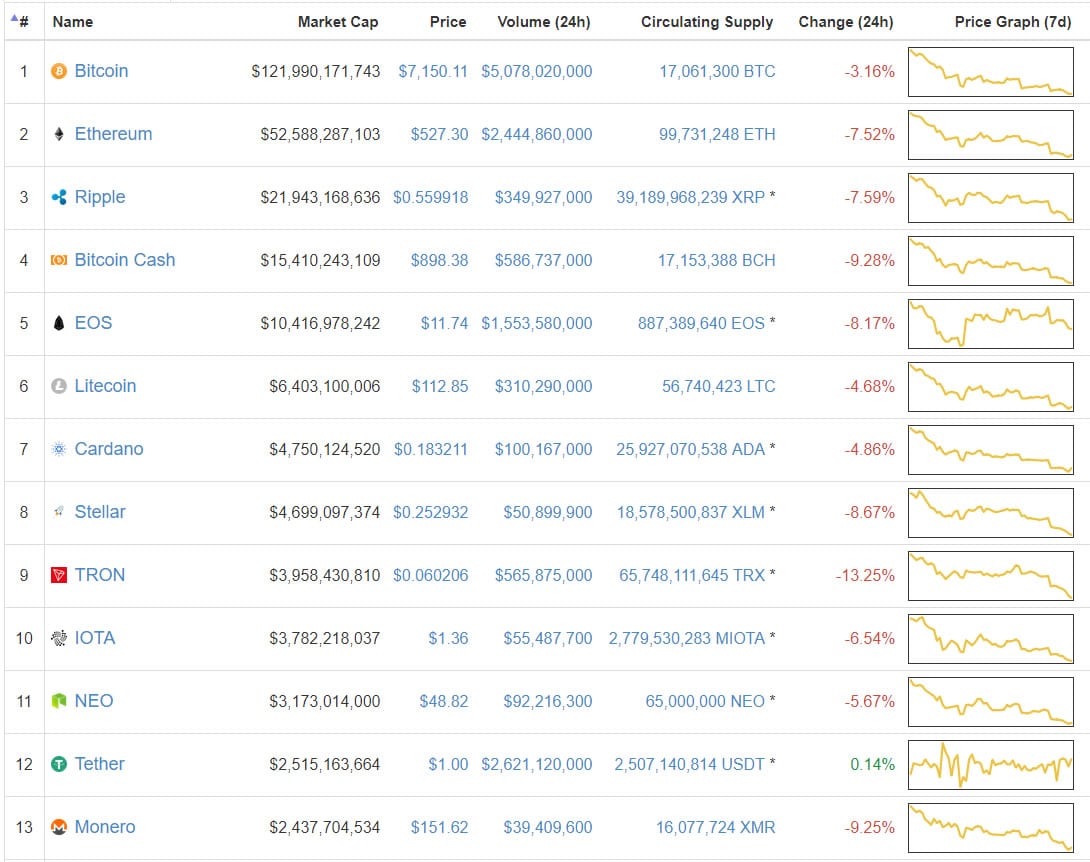Viewport: 1090px width, 862px height.
Task: Click Tether's volume $2,621,120,000
Action: [x=537, y=765]
